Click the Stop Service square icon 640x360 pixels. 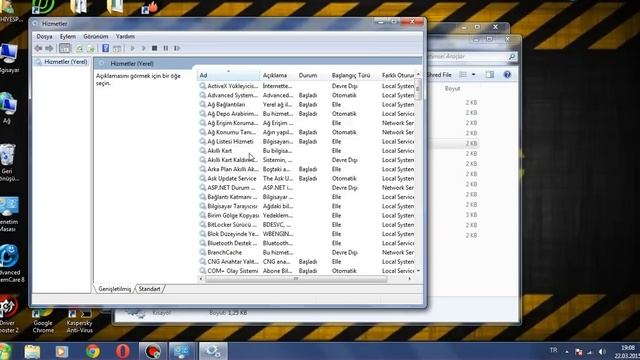[154, 48]
